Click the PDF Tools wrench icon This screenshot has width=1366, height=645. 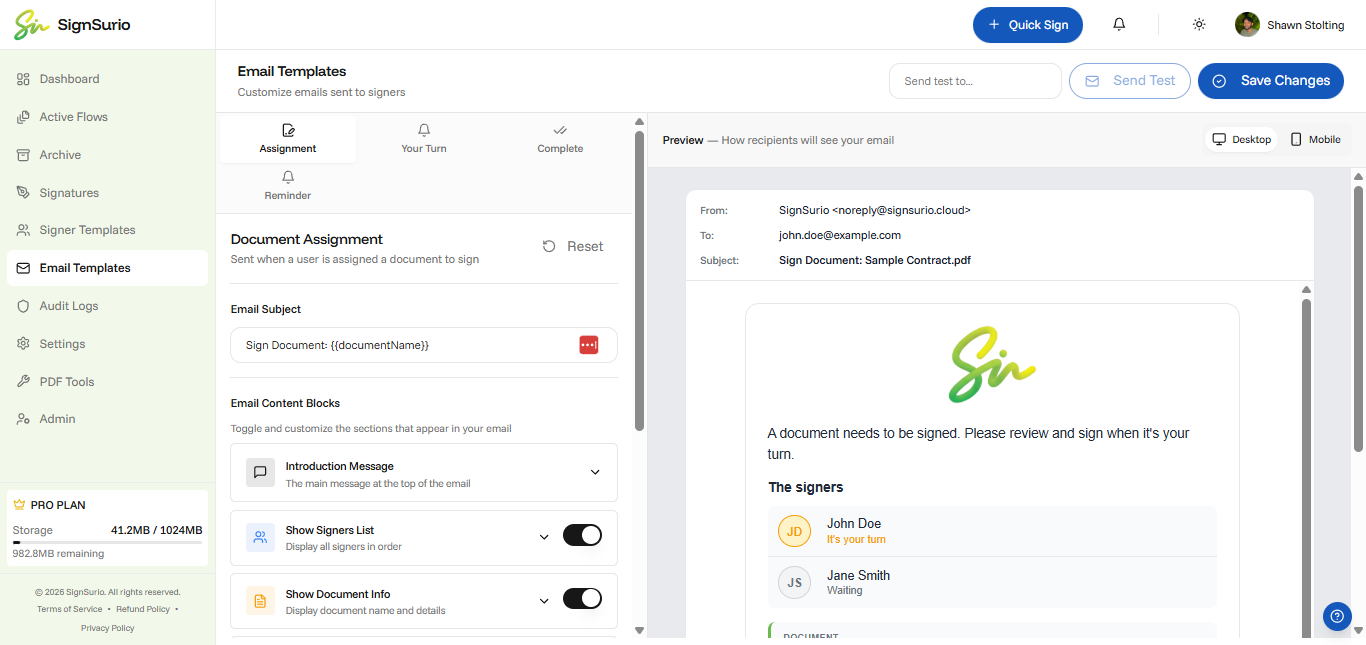[23, 382]
